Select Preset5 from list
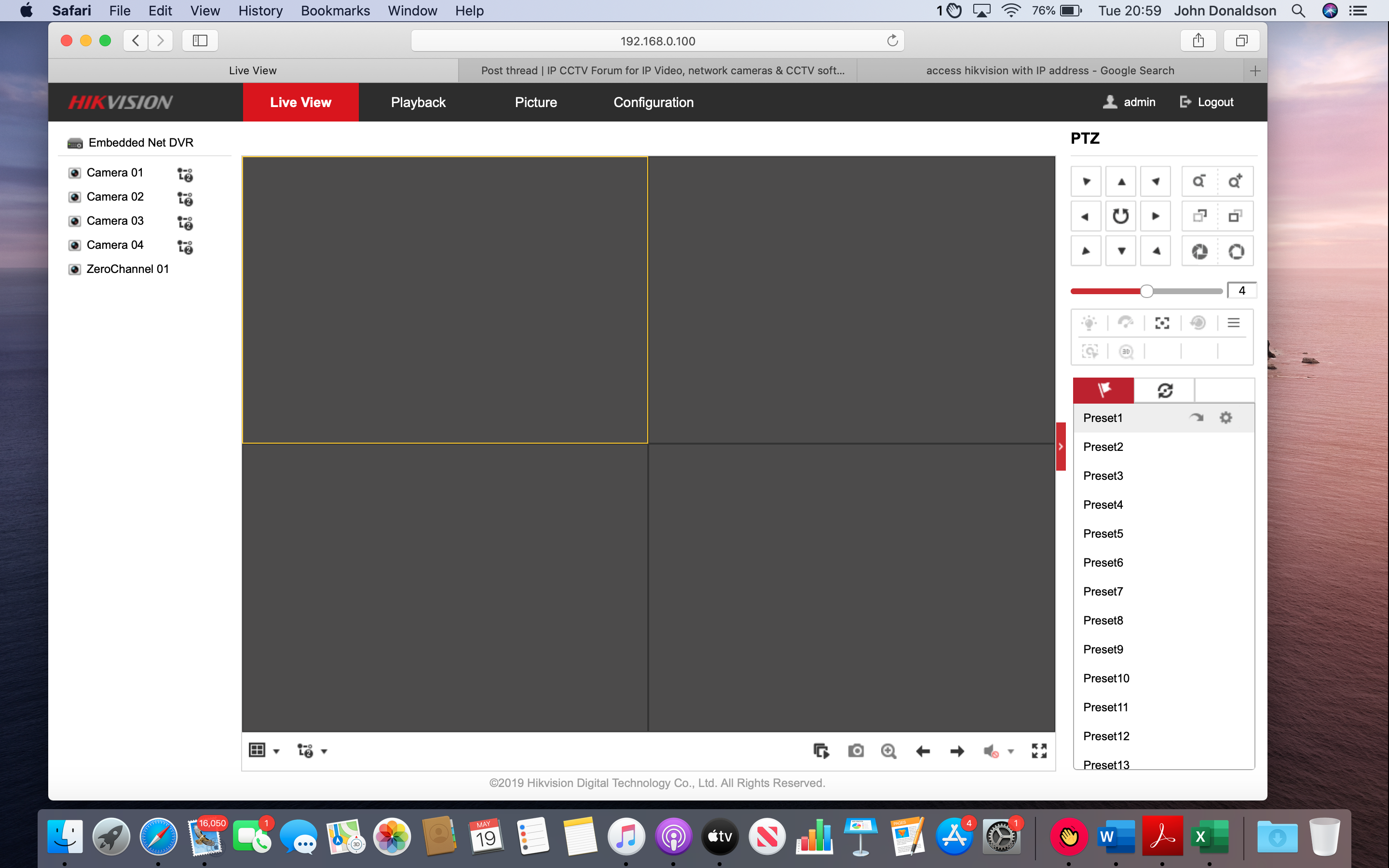Image resolution: width=1389 pixels, height=868 pixels. pos(1103,534)
